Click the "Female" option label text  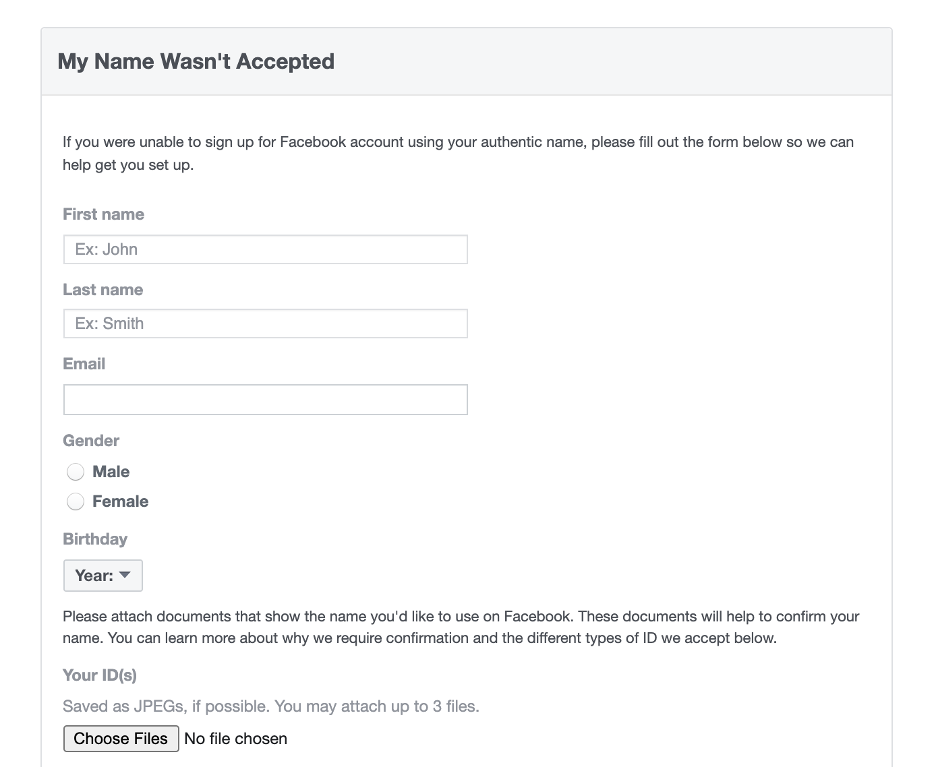(x=120, y=501)
